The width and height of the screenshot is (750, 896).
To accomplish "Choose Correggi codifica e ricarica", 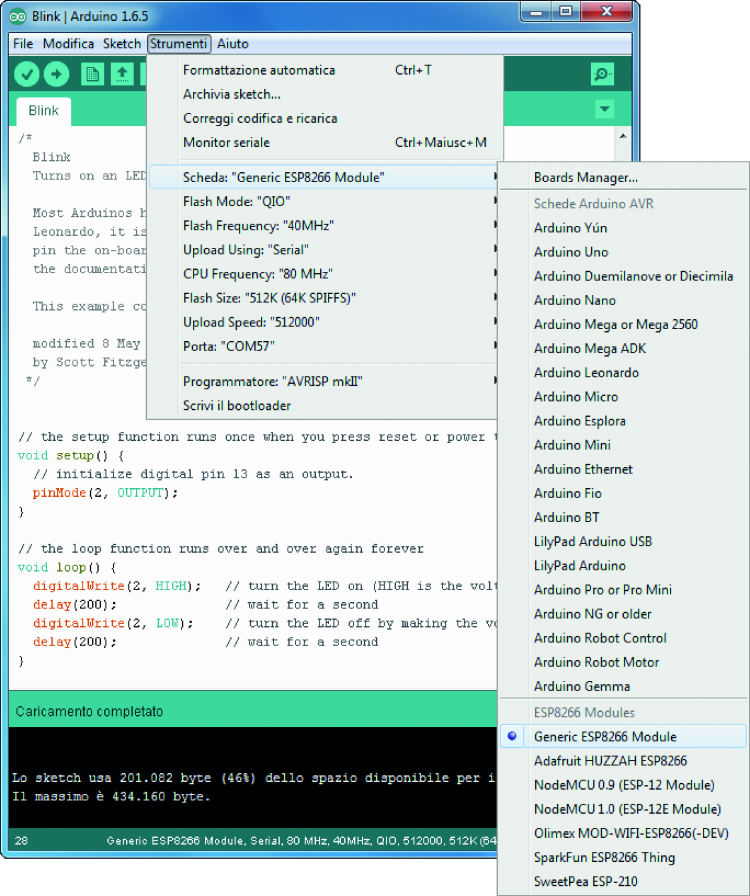I will tap(324, 118).
